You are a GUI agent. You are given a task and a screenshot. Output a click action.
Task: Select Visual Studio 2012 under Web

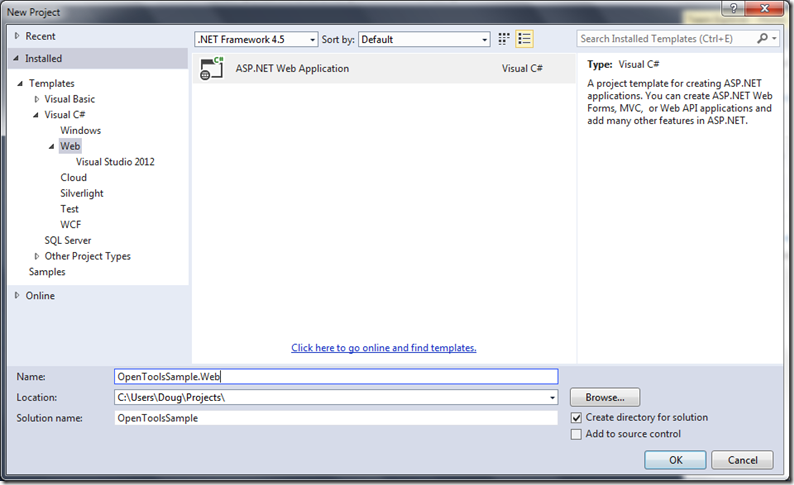115,162
